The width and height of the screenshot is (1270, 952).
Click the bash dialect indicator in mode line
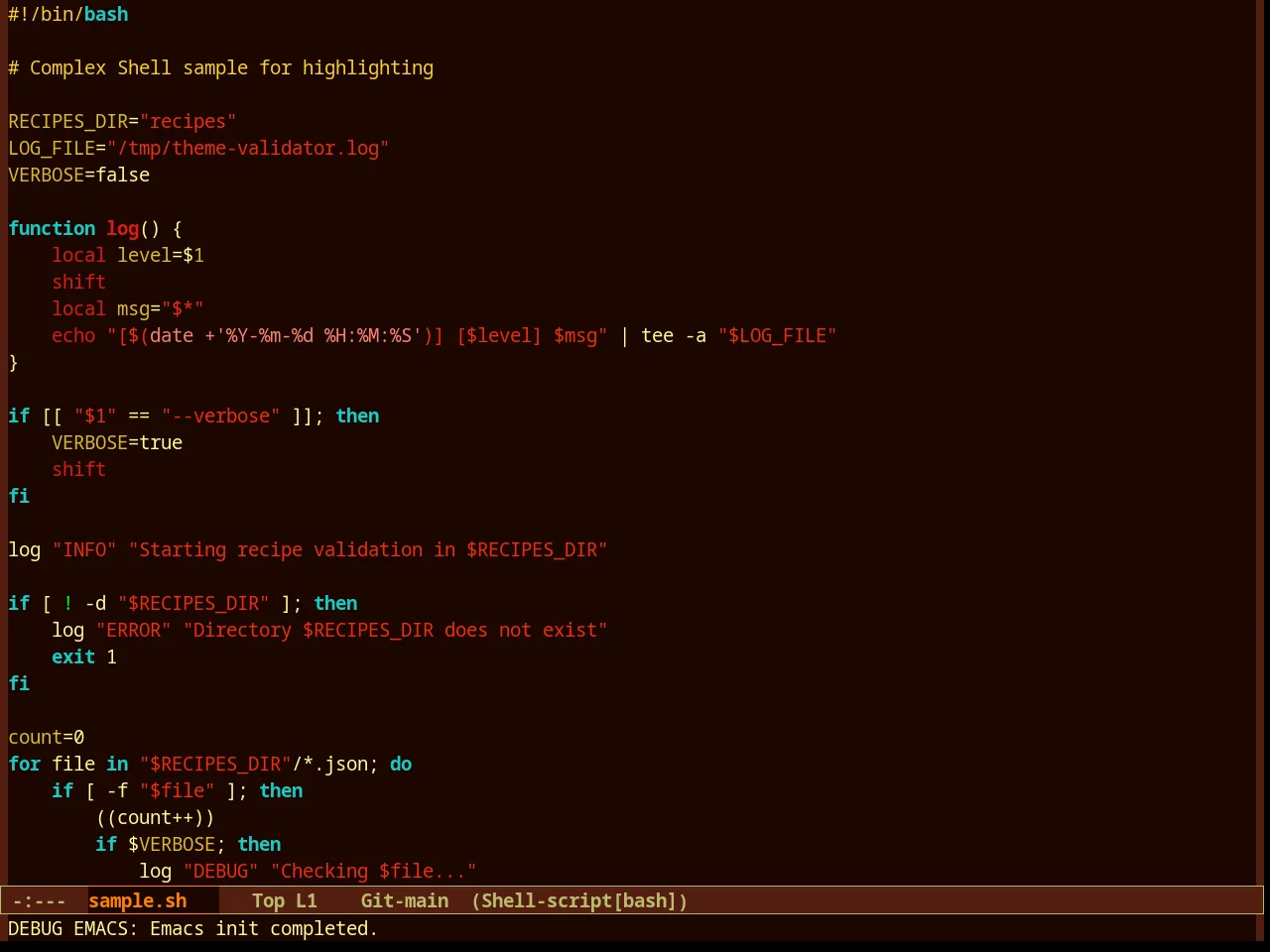644,900
